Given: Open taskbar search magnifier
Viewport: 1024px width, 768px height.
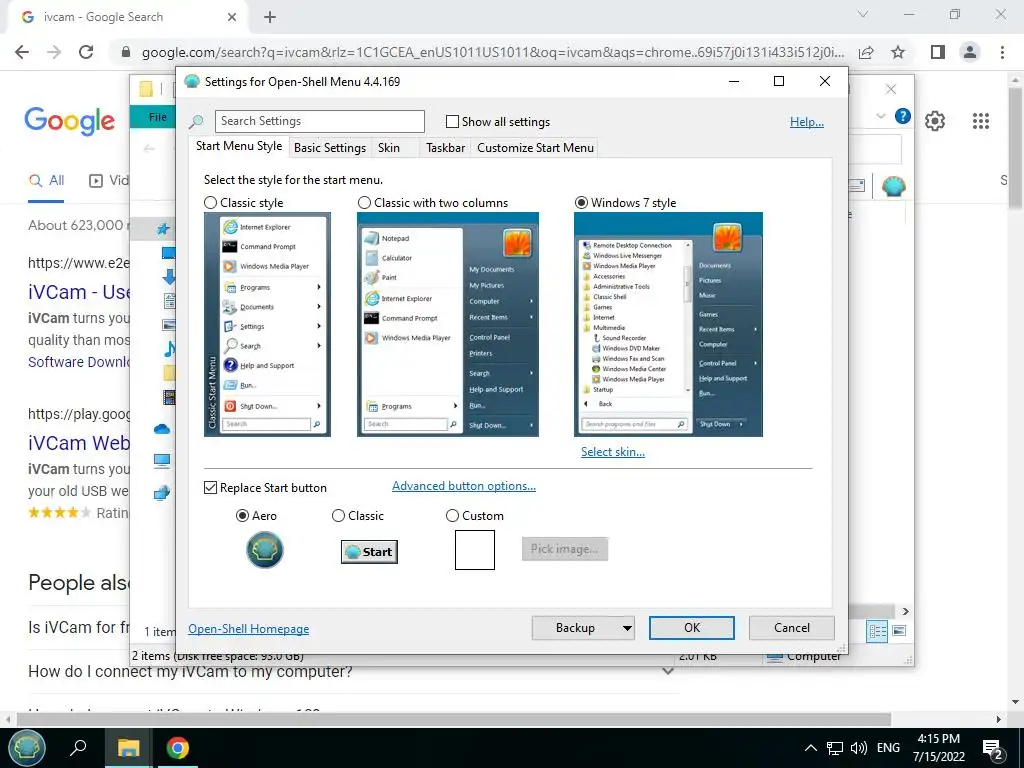Looking at the screenshot, I should click(78, 747).
